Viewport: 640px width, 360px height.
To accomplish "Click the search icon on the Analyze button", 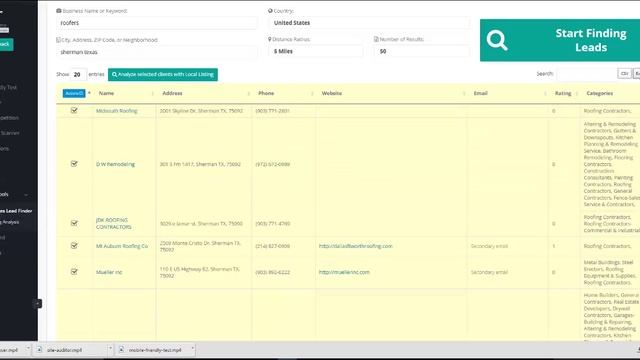I will pos(115,75).
